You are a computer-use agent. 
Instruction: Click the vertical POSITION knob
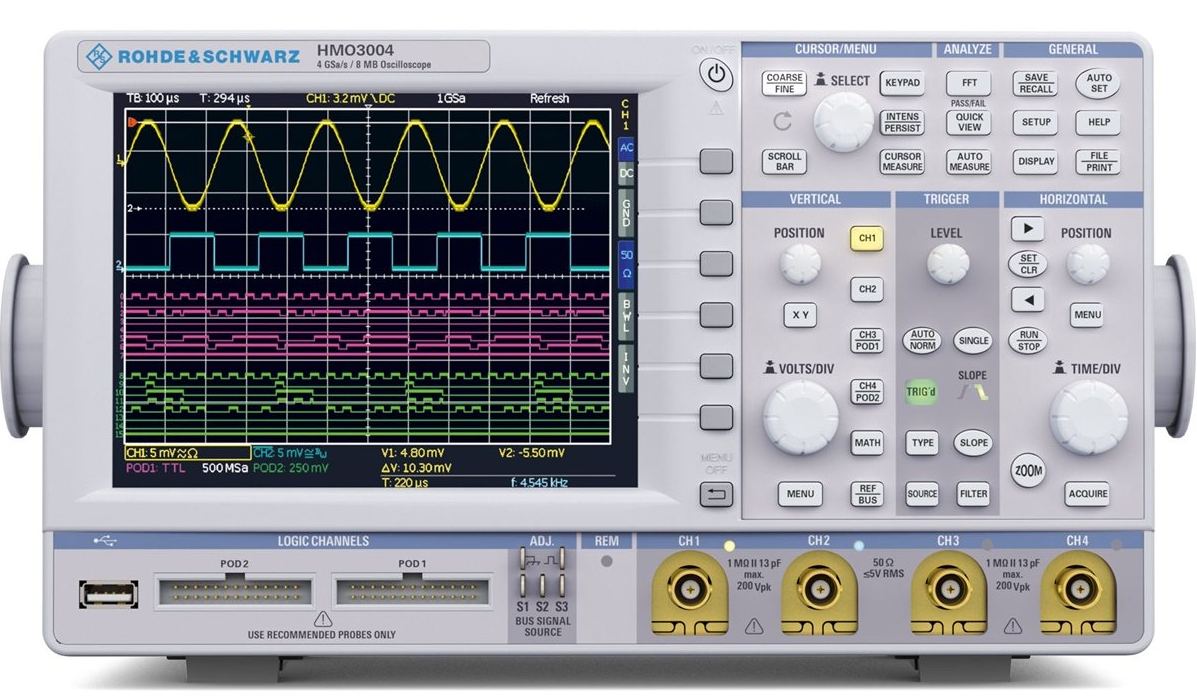coord(799,264)
